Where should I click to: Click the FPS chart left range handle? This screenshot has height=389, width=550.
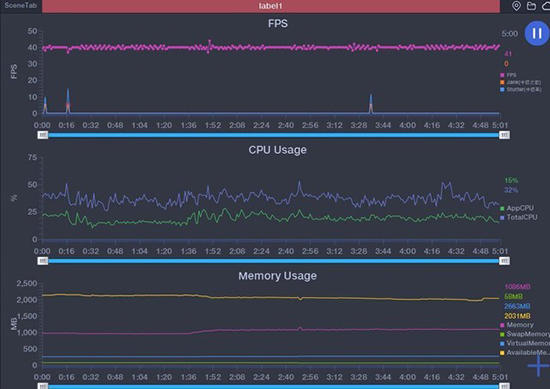43,135
